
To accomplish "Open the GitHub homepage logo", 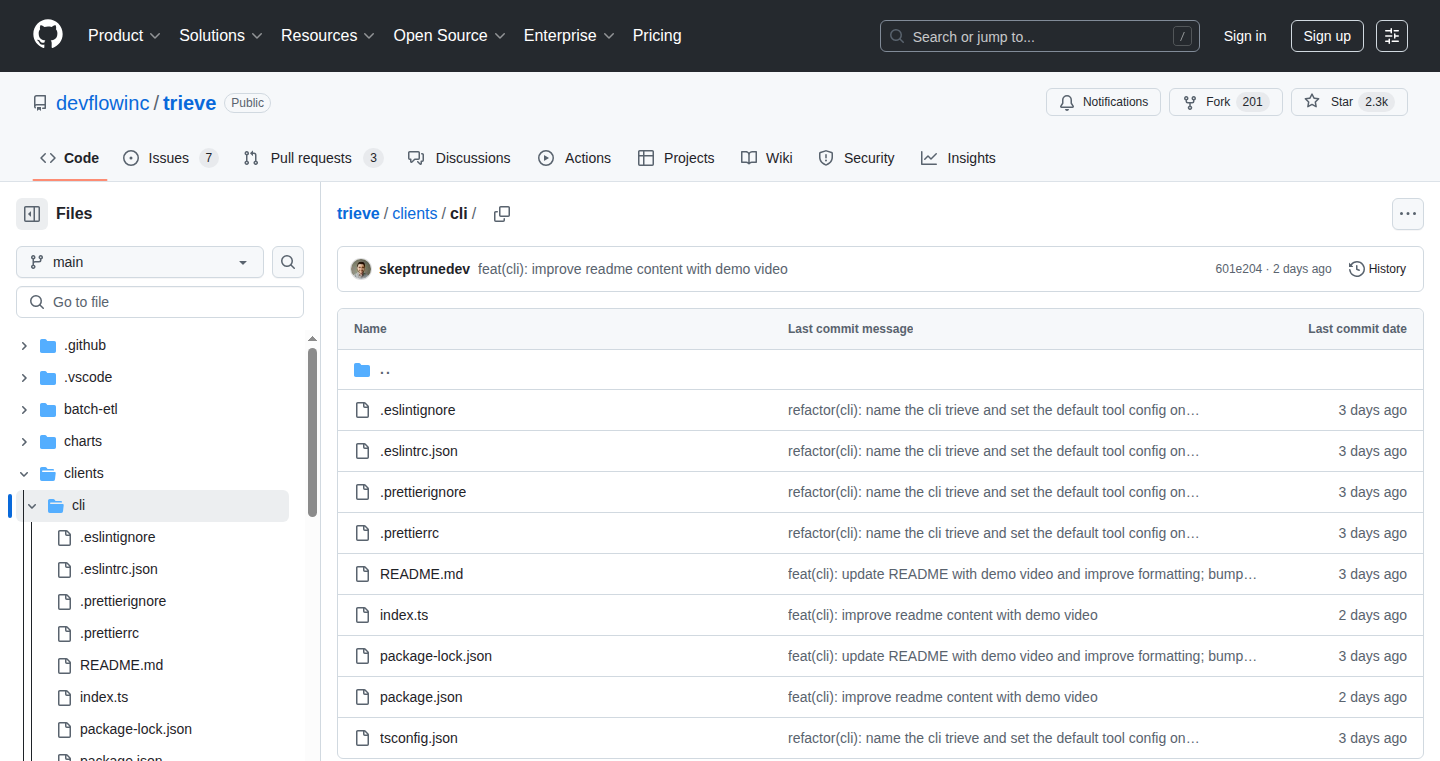I will point(48,35).
